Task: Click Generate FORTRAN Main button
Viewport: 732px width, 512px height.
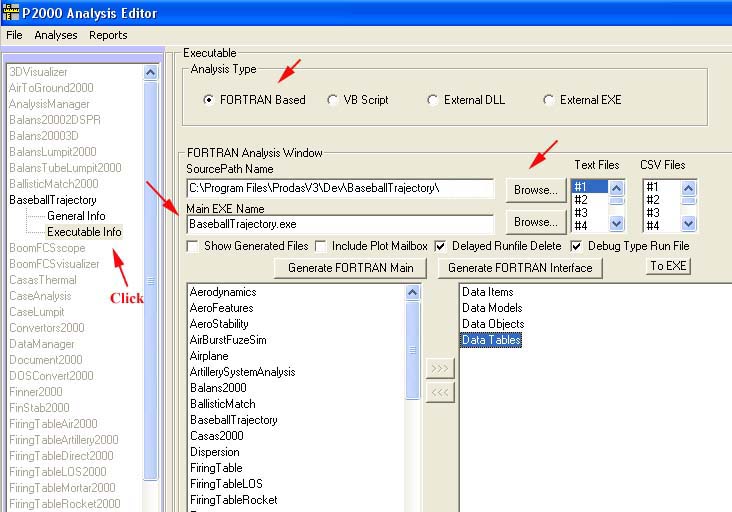Action: (351, 268)
